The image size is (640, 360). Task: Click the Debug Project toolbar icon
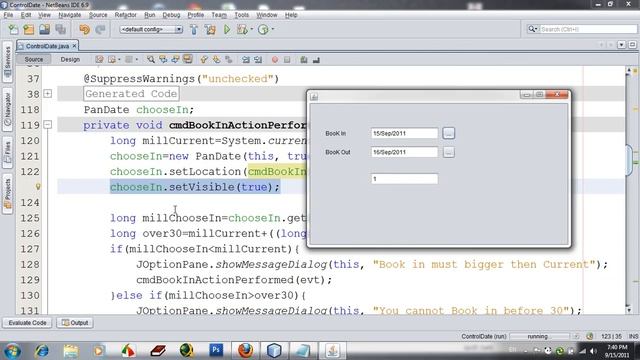pos(242,29)
